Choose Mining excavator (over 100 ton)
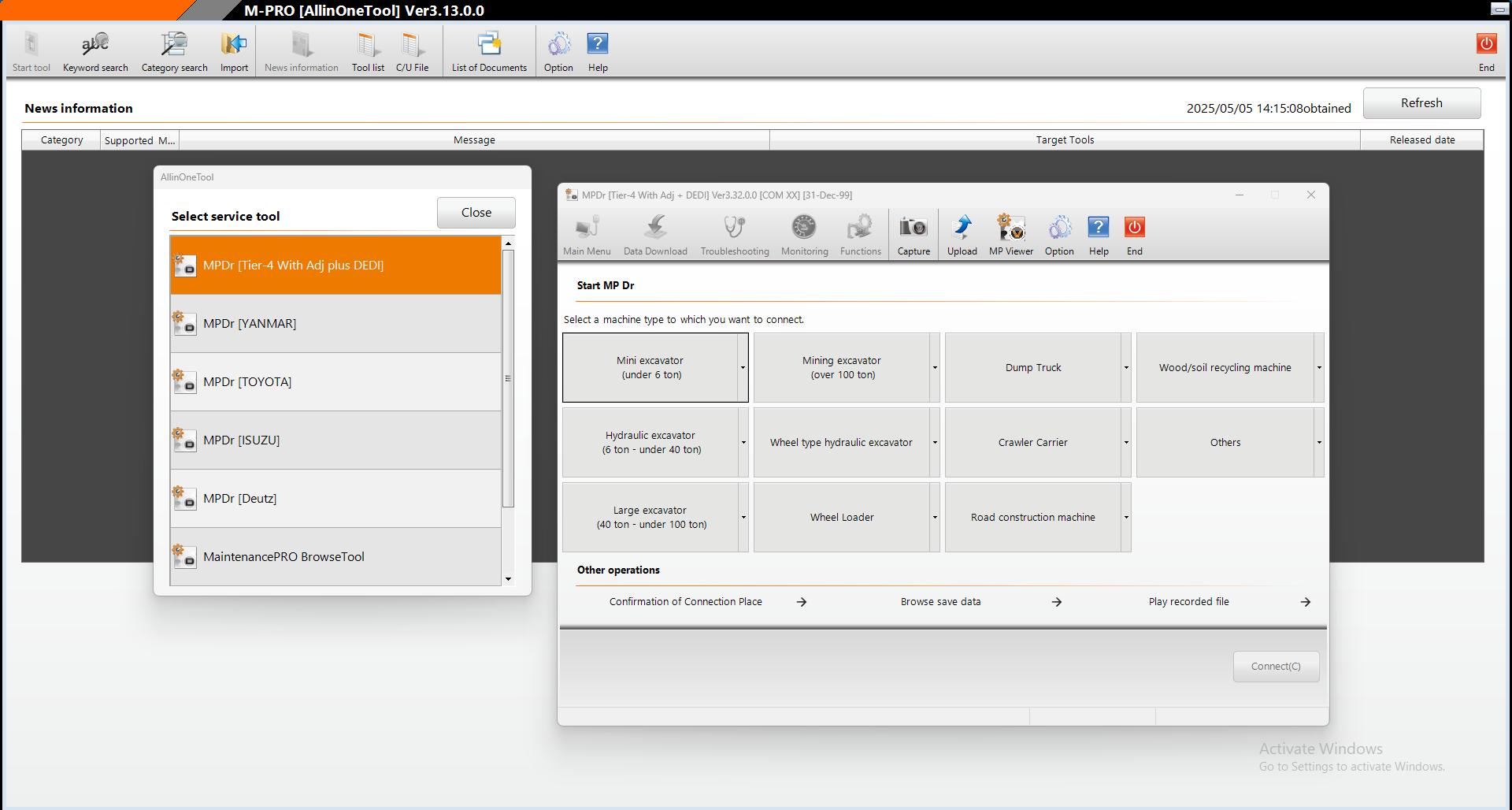 point(842,368)
